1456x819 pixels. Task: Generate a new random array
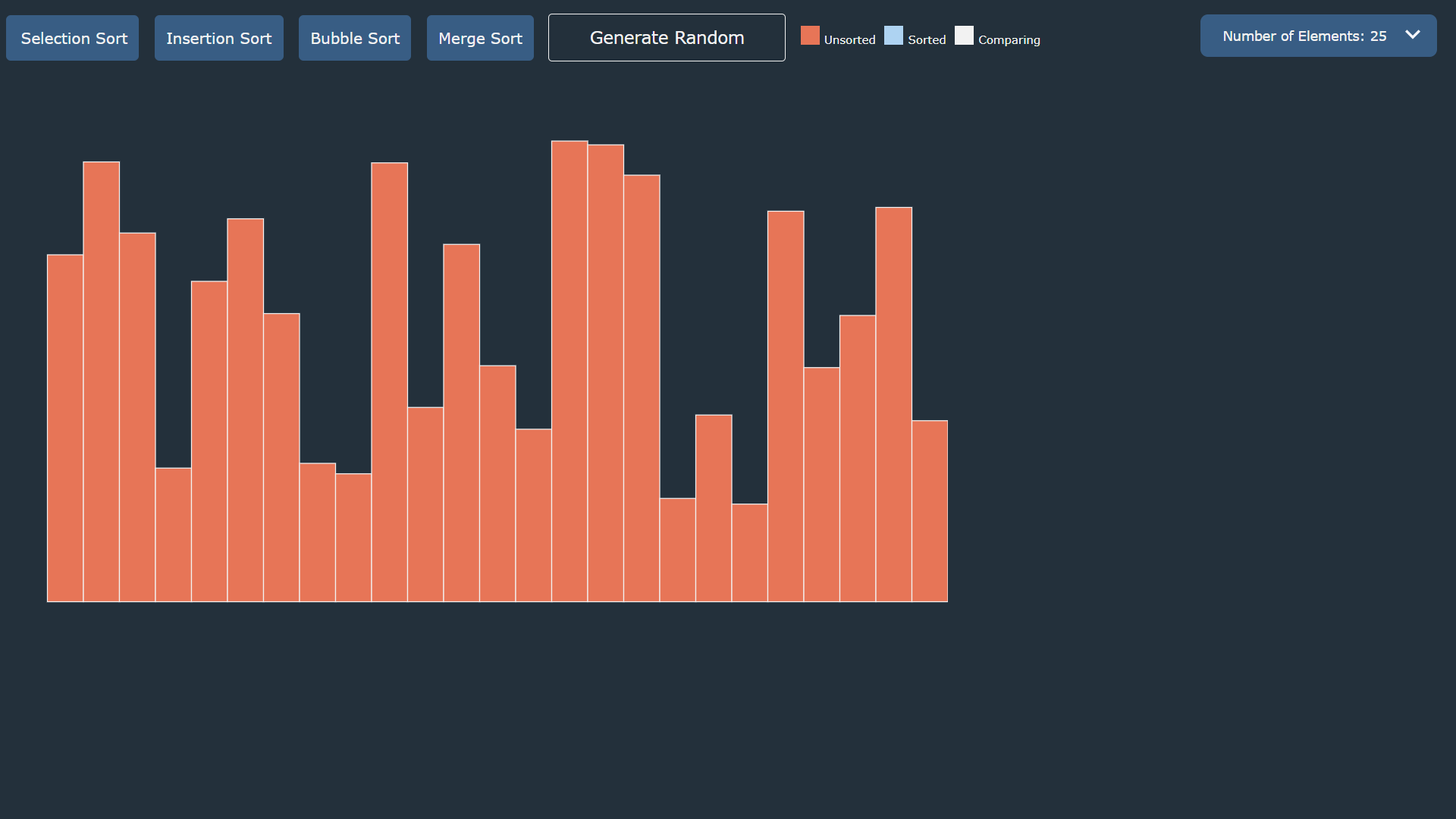pyautogui.click(x=666, y=37)
